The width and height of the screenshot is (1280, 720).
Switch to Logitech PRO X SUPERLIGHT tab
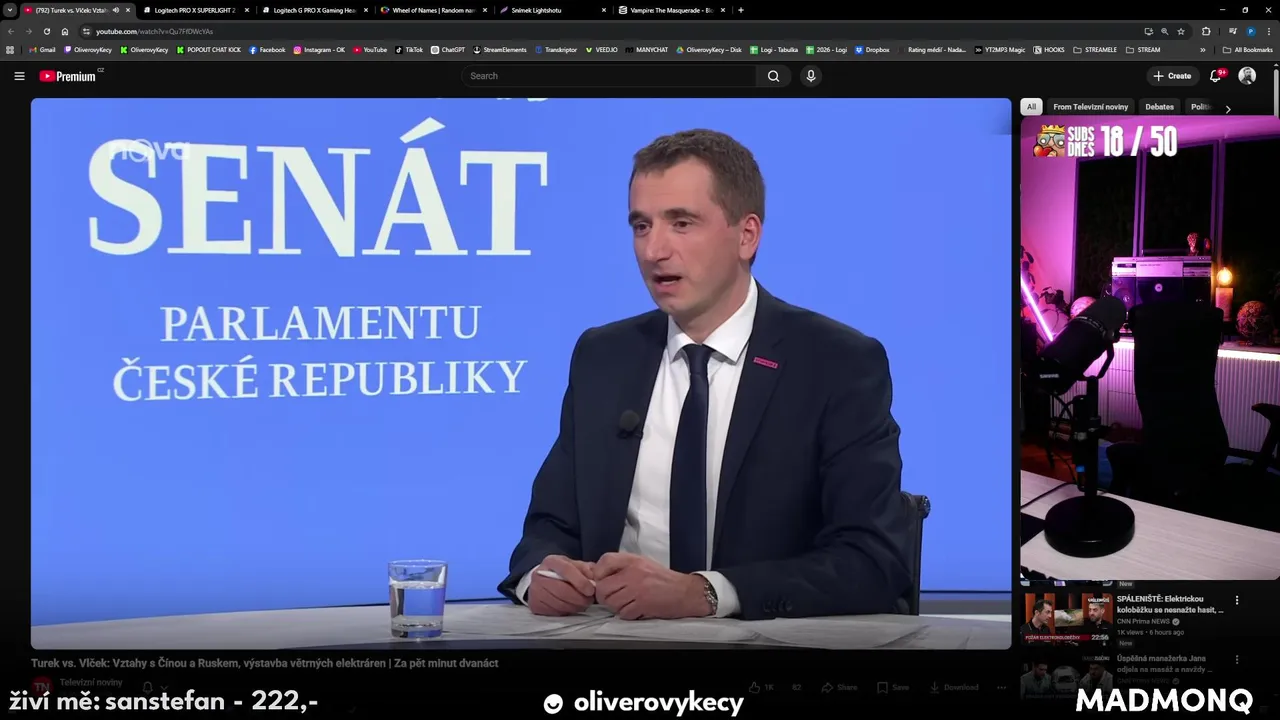click(195, 10)
